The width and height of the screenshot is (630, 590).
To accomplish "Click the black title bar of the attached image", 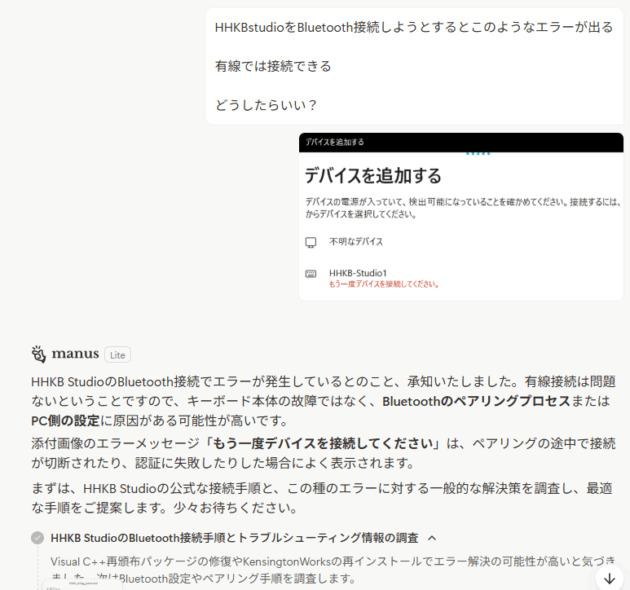I will pos(460,142).
